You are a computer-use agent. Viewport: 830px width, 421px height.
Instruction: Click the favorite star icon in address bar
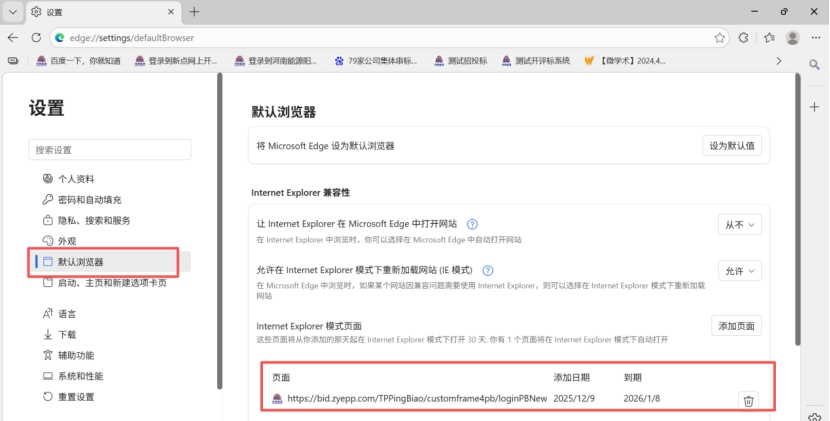pyautogui.click(x=720, y=38)
